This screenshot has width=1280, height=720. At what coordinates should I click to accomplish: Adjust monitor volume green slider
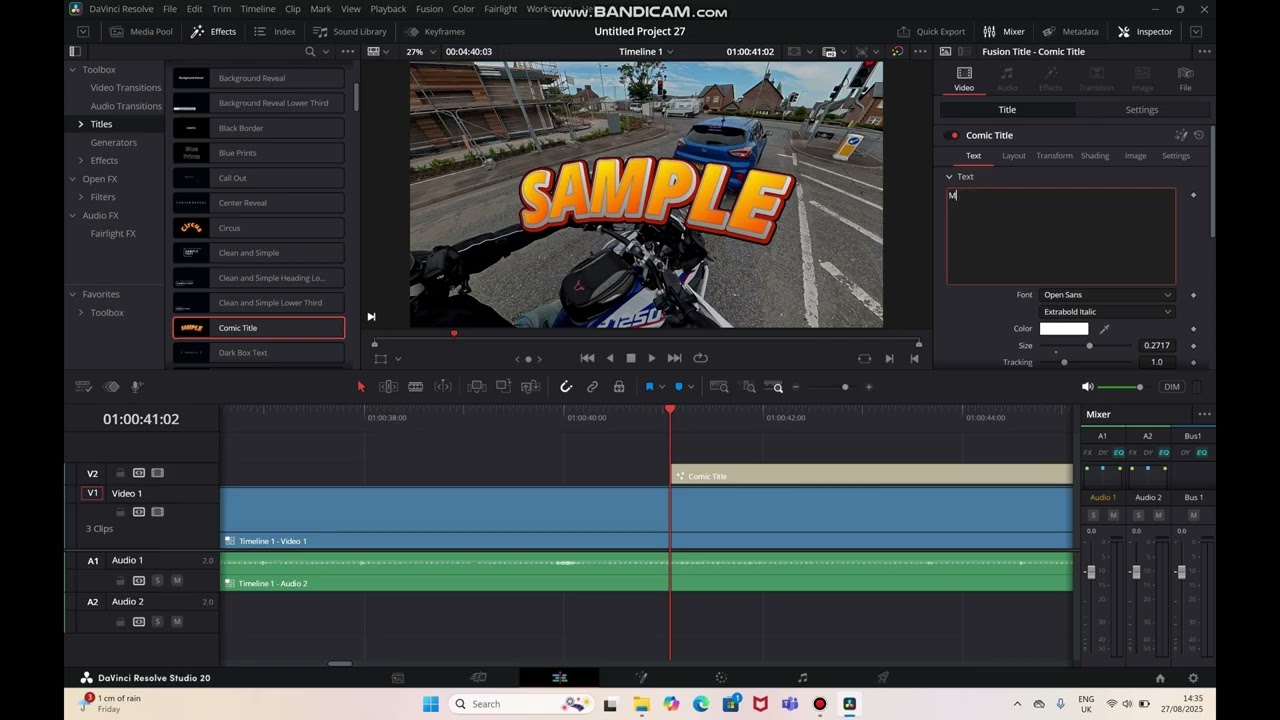[1139, 387]
